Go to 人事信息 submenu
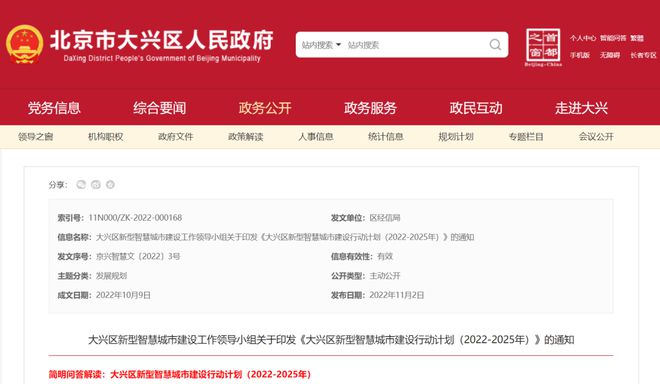 pos(316,136)
